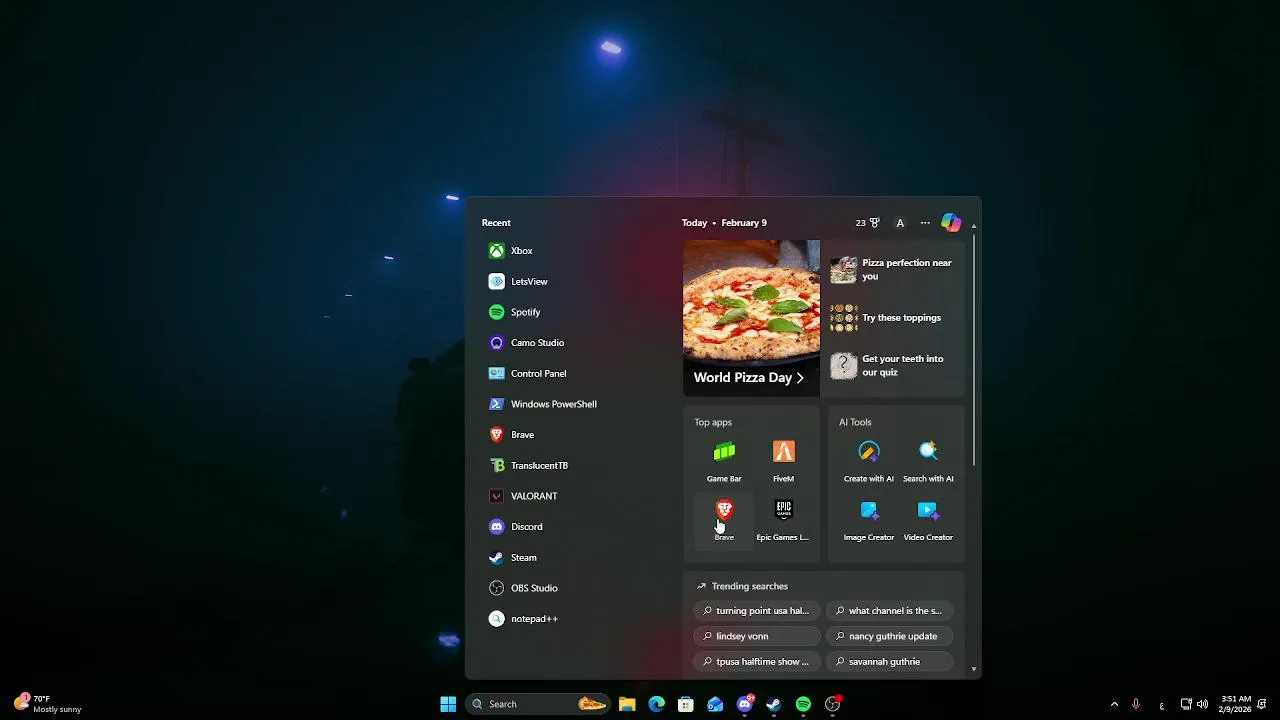Screen dimensions: 1280x720
Task: Open the clock showing 3:51 AM
Action: point(1236,704)
